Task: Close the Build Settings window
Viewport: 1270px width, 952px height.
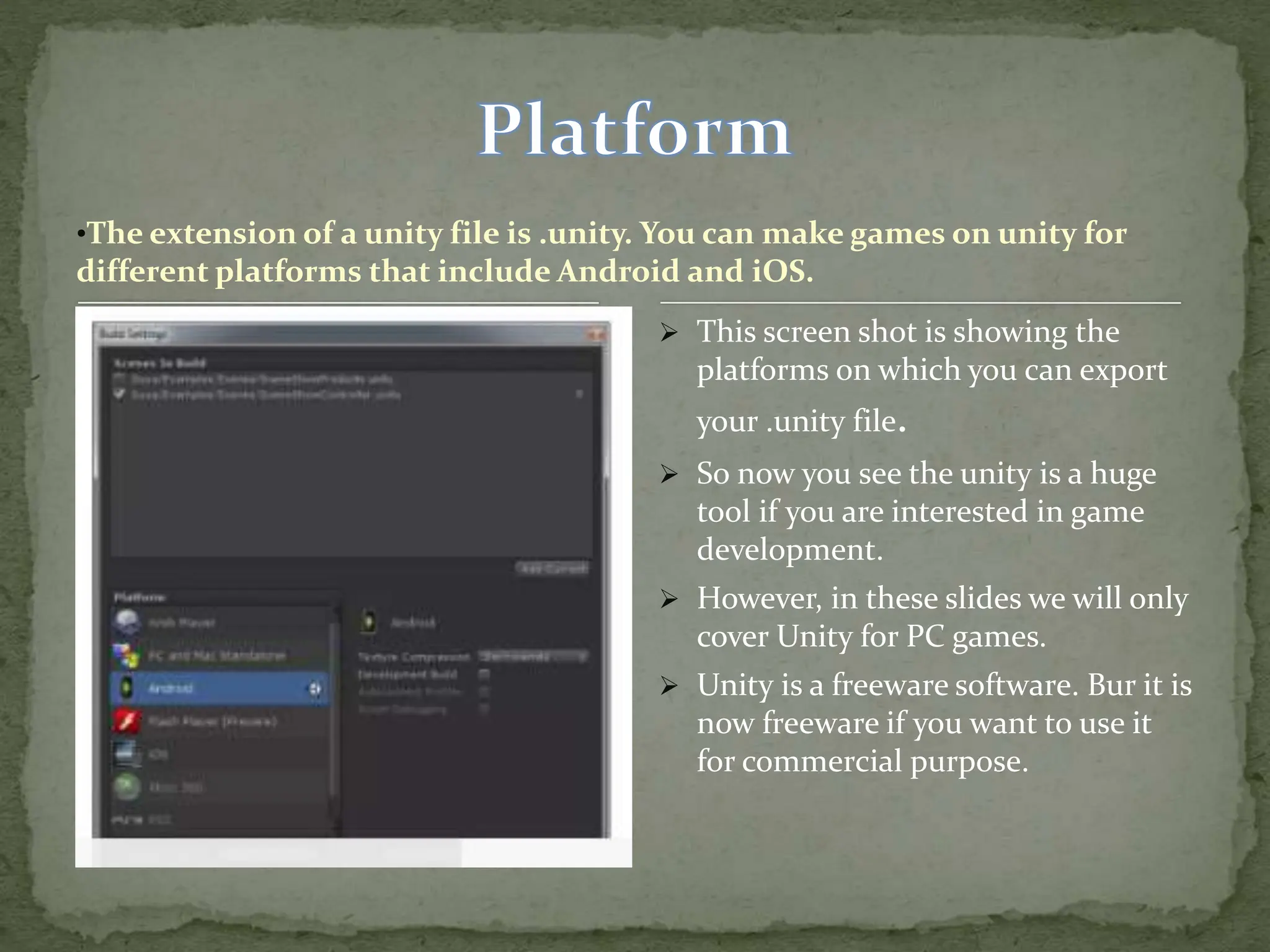Action: (x=596, y=335)
